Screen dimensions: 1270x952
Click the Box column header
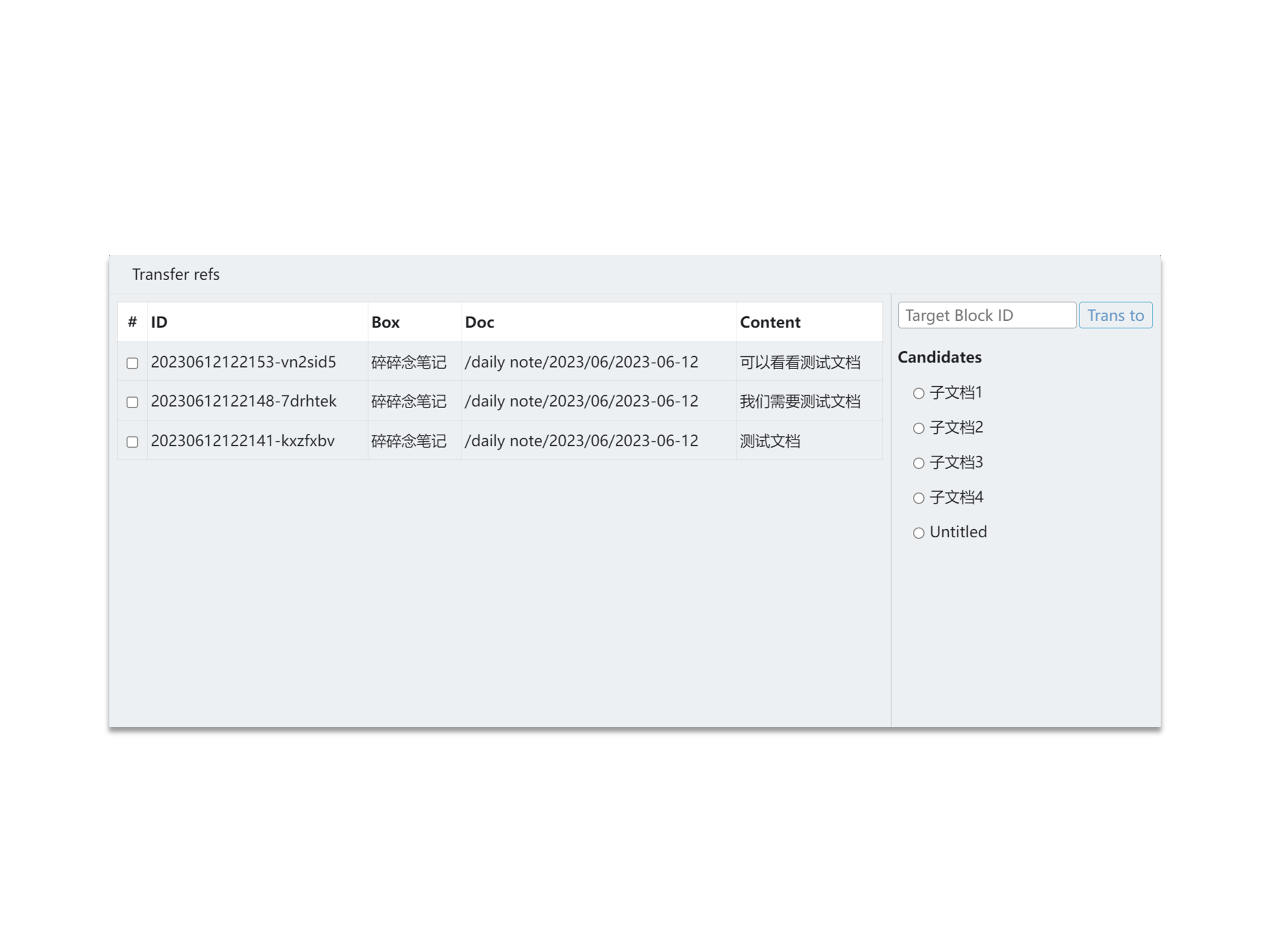385,322
